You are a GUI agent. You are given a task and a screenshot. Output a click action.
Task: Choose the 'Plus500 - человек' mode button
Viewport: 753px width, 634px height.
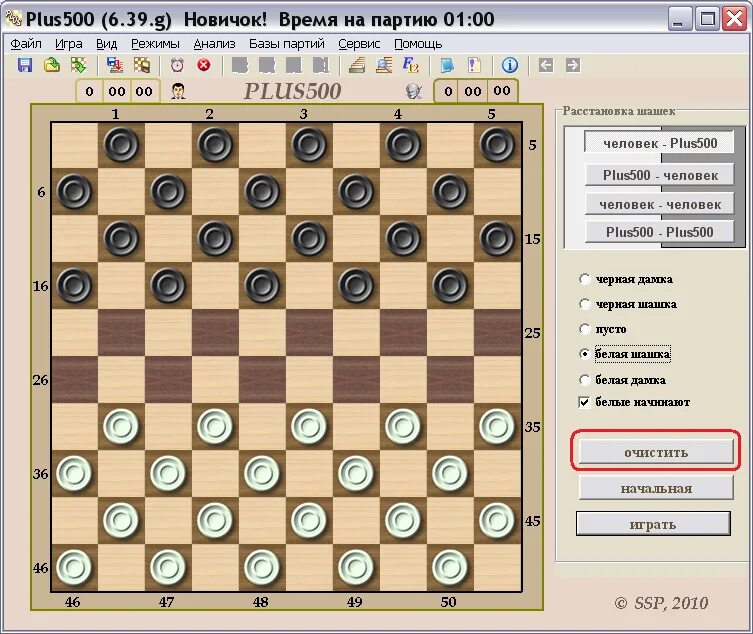coord(659,175)
